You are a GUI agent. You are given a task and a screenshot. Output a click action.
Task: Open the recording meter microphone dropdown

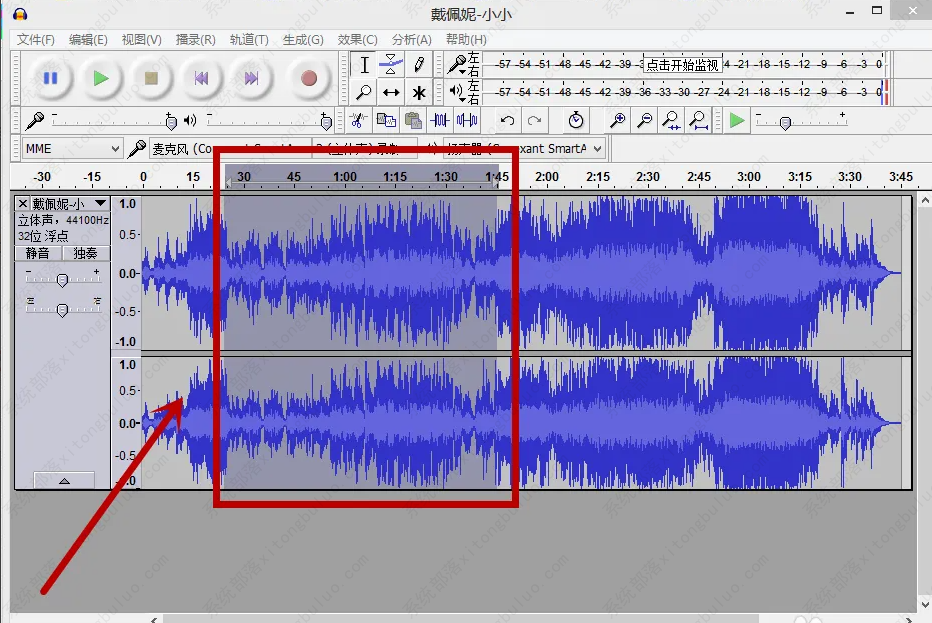pos(458,64)
